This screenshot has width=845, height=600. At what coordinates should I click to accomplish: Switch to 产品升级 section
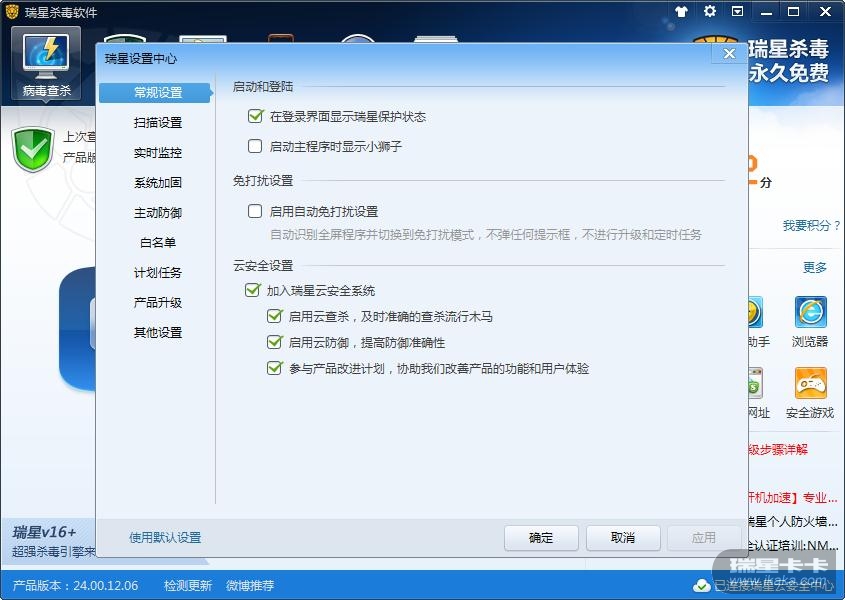[158, 302]
